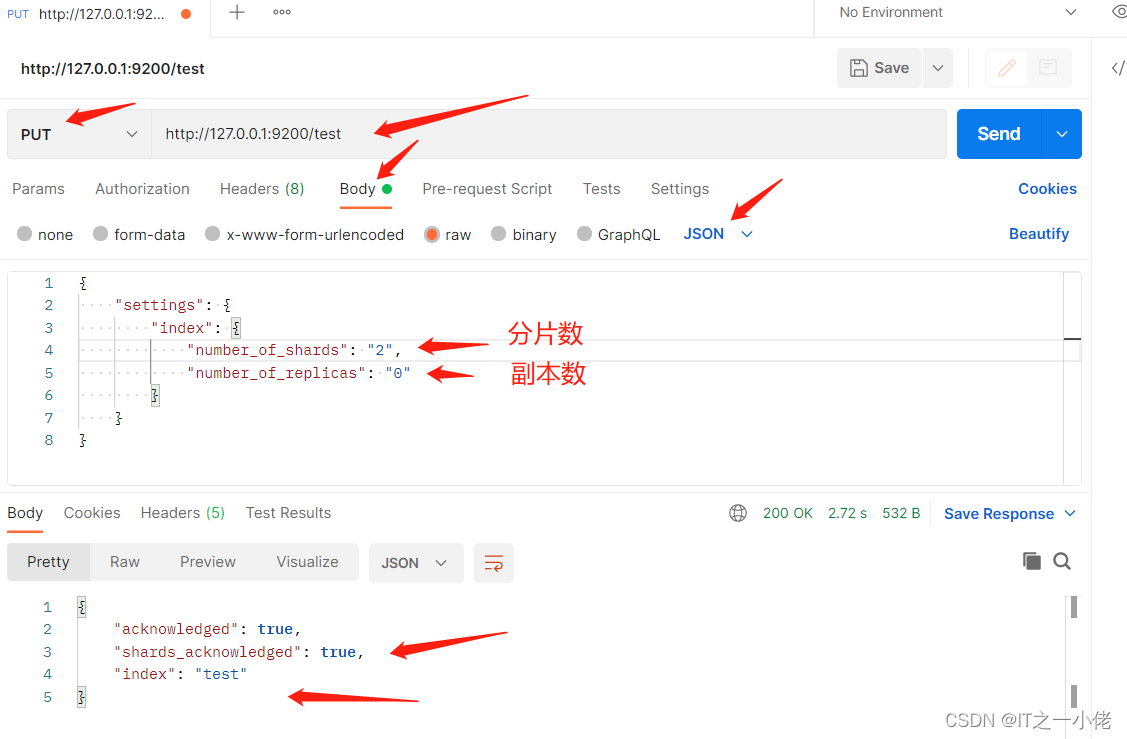
Task: Select the GraphQL body radio option
Action: [x=584, y=234]
